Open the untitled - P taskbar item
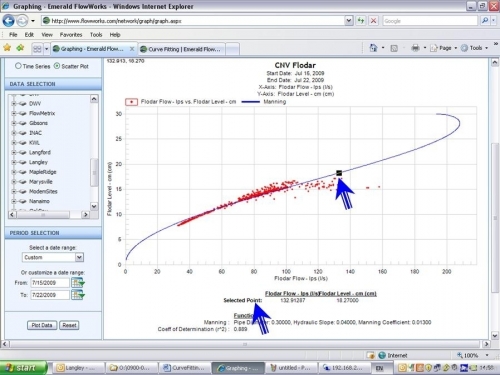This screenshot has width=500, height=375. tap(290, 368)
